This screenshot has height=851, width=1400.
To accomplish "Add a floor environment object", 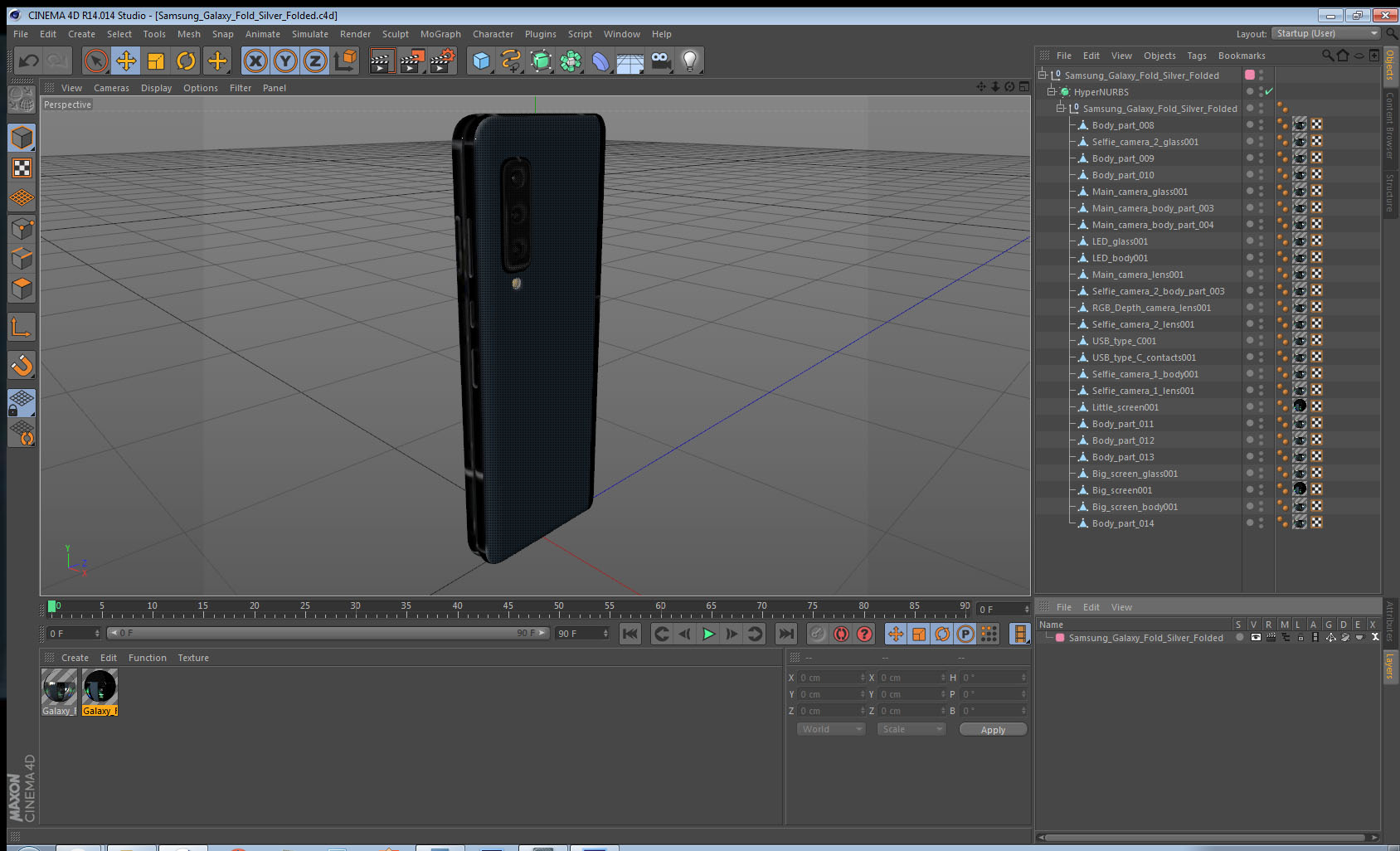I will pos(630,61).
